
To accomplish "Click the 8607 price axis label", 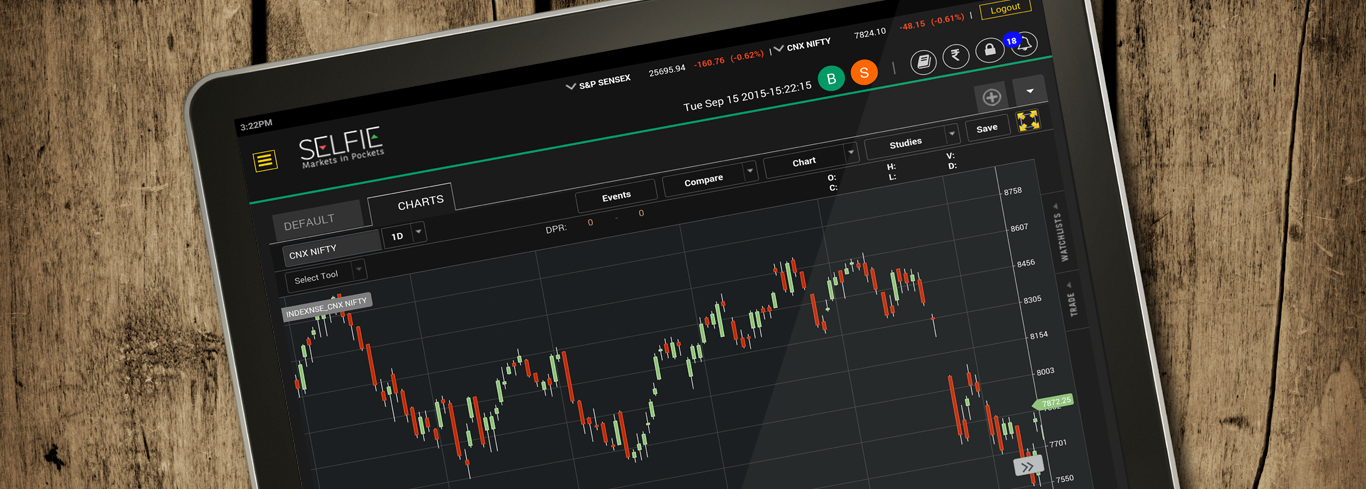I will (x=1018, y=228).
